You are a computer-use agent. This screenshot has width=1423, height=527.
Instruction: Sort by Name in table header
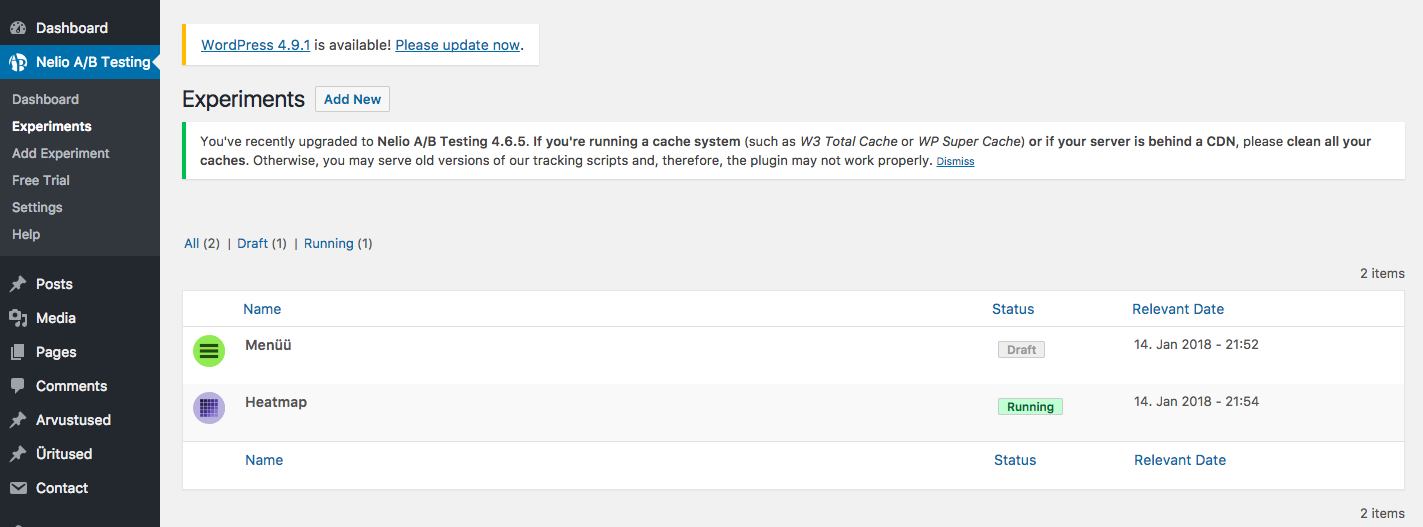point(262,309)
